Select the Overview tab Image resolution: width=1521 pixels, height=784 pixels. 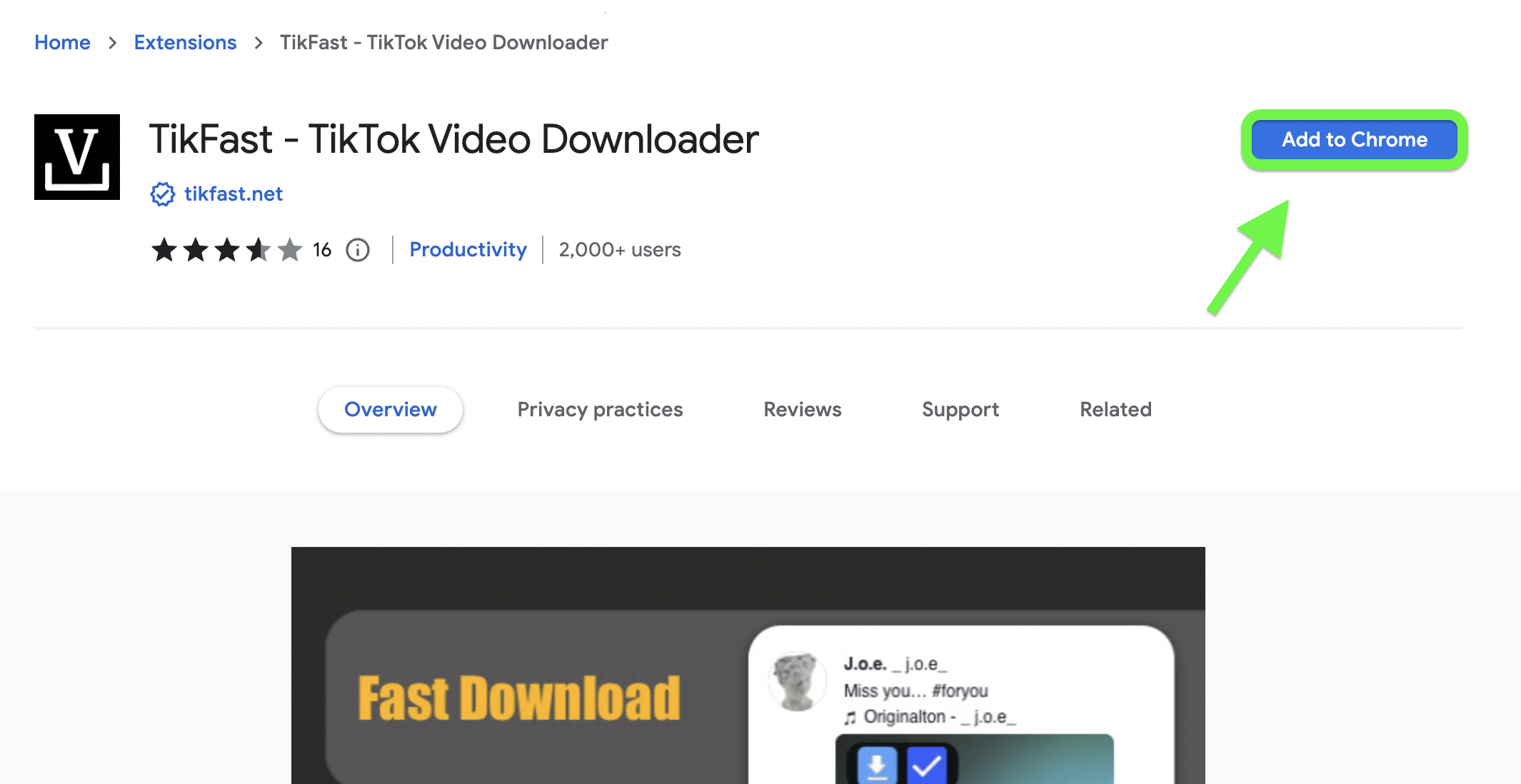[391, 410]
